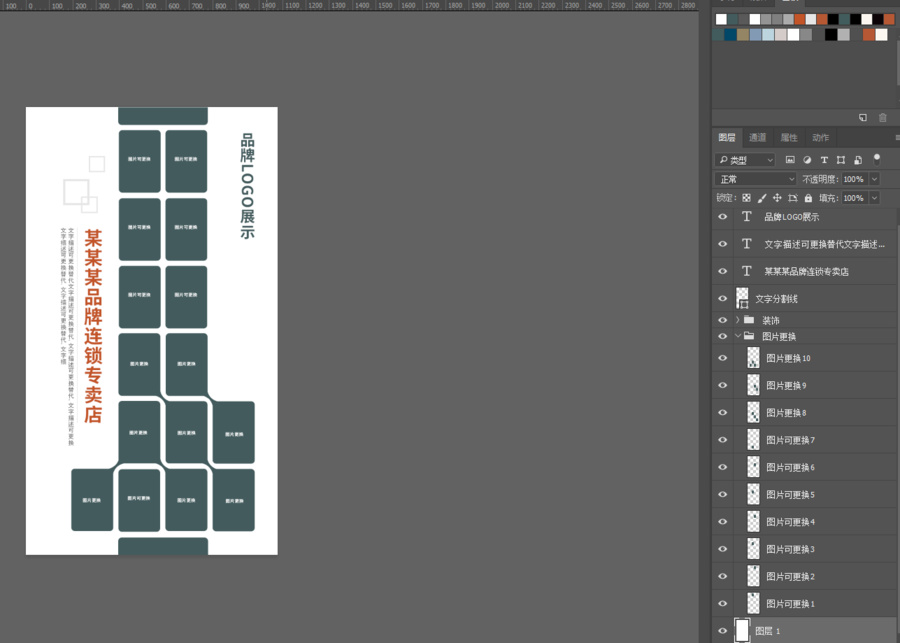Hide the 文字分割线 layer
The image size is (900, 643).
(x=723, y=299)
